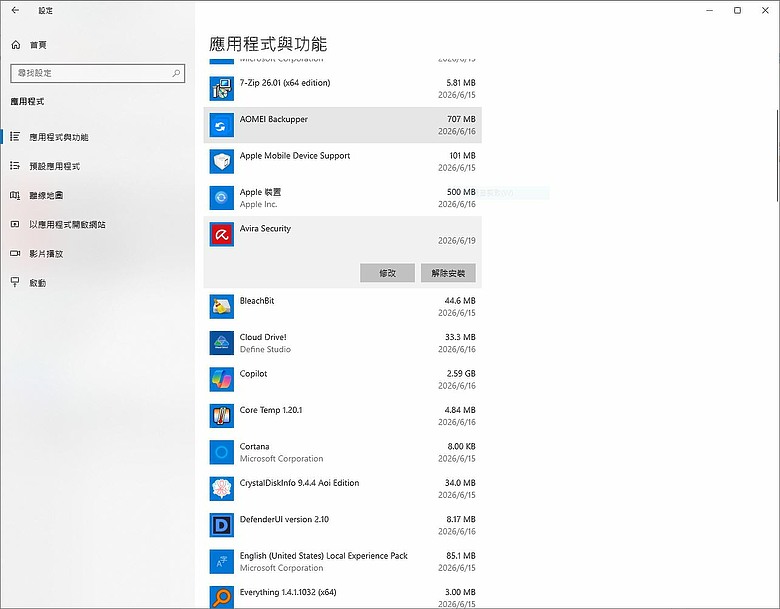Click the 7-Zip app icon
780x609 pixels.
tap(221, 89)
